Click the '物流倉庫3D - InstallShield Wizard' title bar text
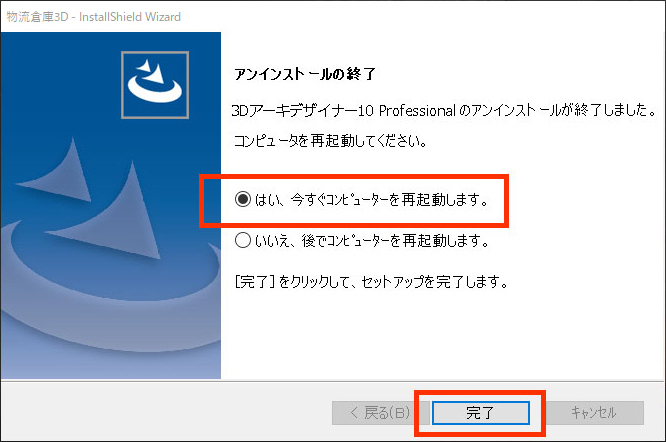 [93, 17]
